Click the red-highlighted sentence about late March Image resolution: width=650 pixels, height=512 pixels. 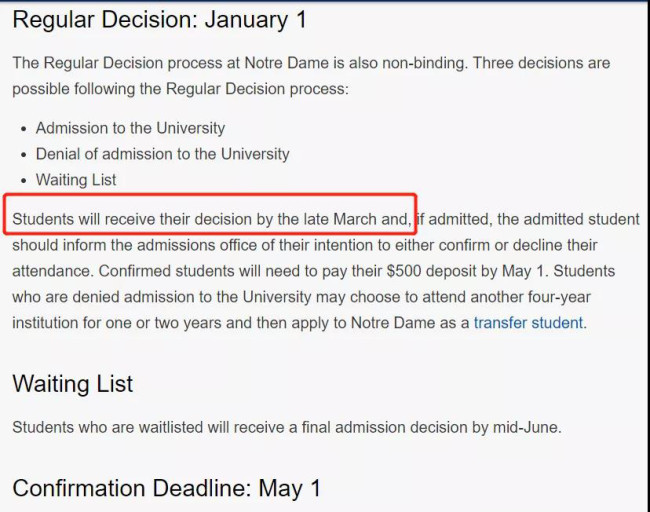tap(211, 219)
